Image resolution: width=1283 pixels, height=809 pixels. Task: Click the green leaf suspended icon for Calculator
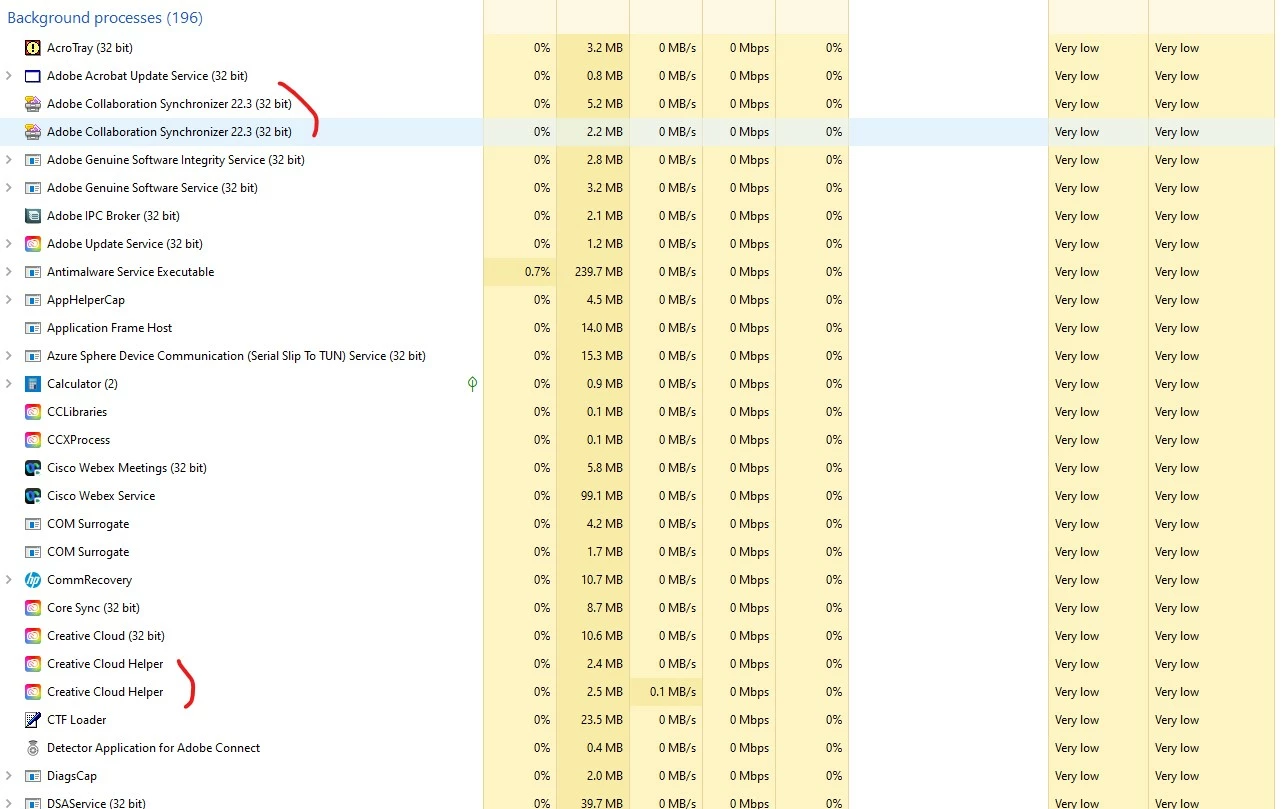click(472, 384)
